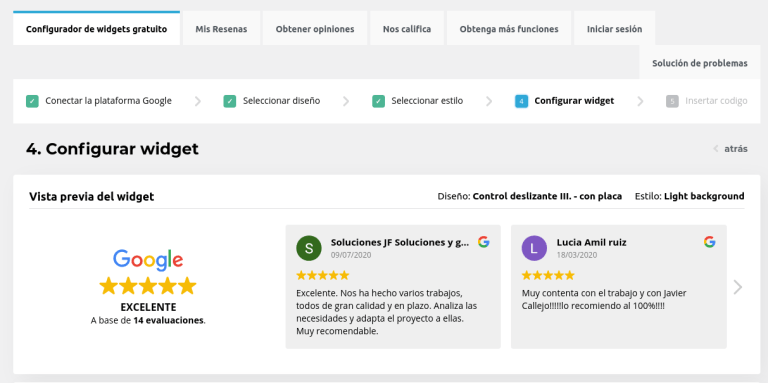Click the green checkmark beside Seleccionar estilo
This screenshot has height=383, width=768.
(379, 101)
